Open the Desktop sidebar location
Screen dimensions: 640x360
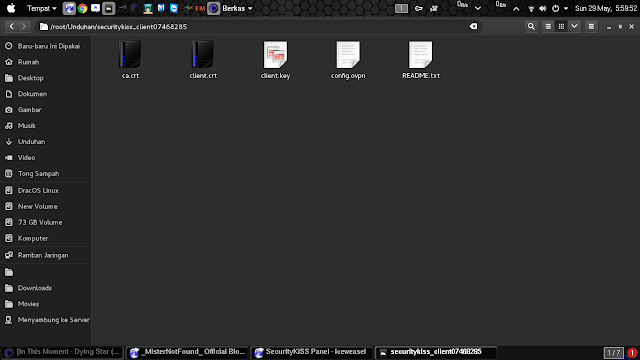(x=45, y=78)
